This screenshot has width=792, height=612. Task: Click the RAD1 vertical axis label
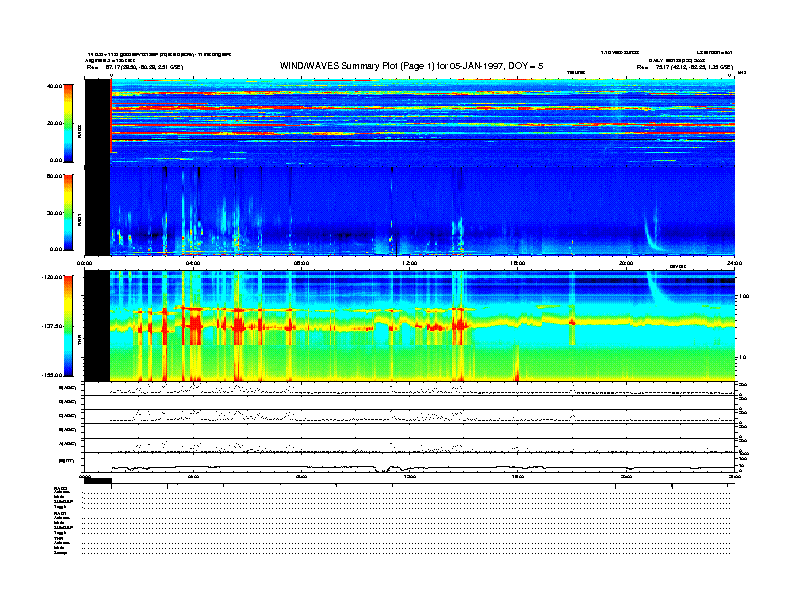79,219
